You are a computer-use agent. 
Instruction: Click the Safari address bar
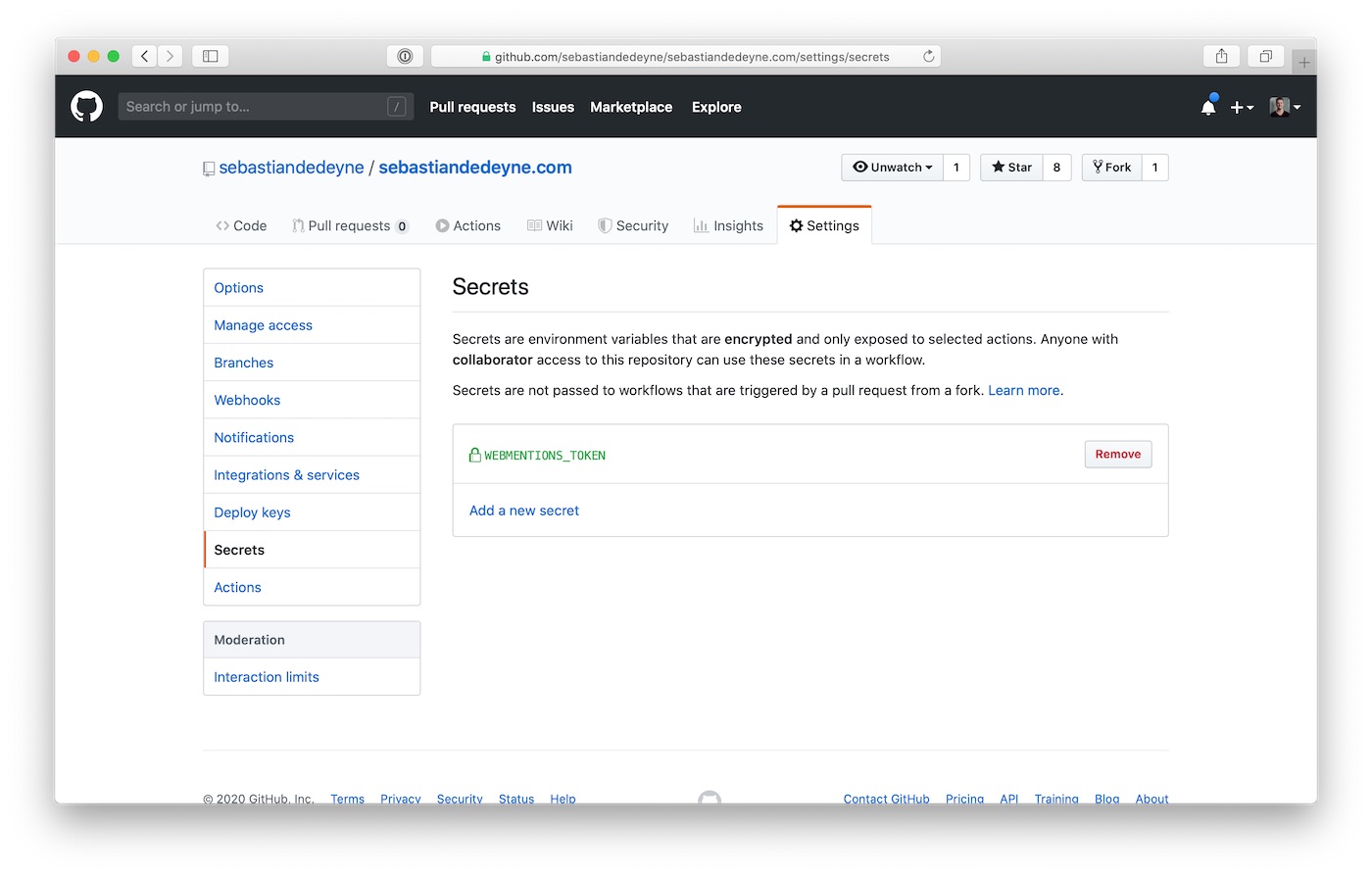685,56
